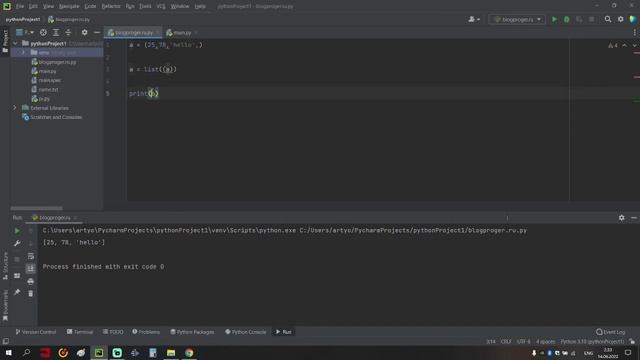Go to next highlighted error arrow
The width and height of the screenshot is (640, 360).
click(634, 45)
